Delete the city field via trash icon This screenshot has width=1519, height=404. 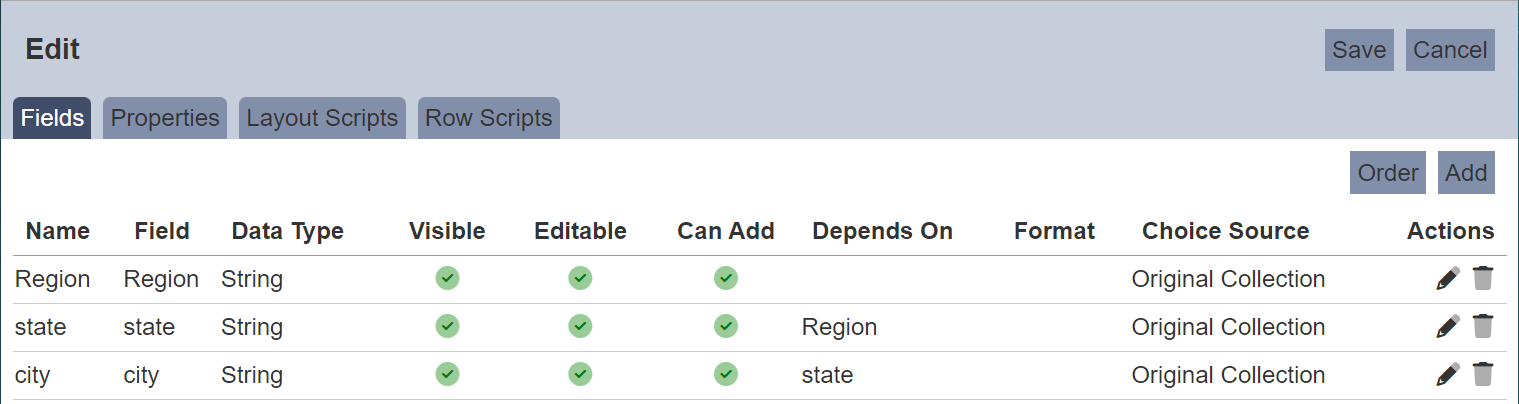pos(1483,375)
